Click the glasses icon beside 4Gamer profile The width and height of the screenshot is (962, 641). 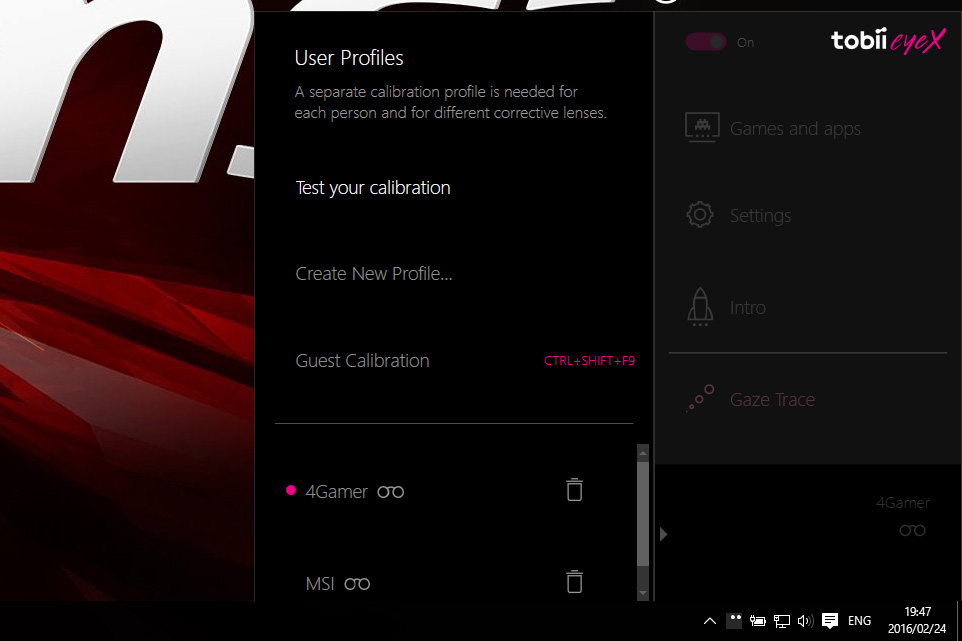pos(391,491)
